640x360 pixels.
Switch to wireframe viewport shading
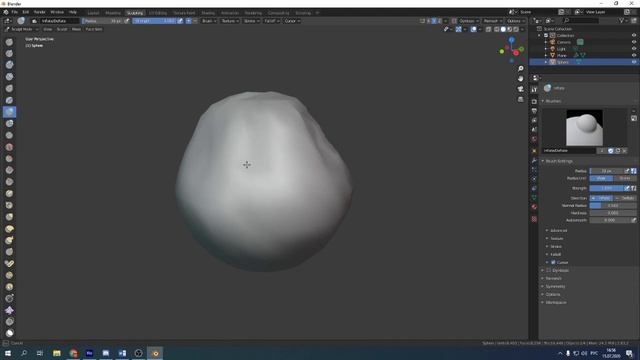pos(497,29)
